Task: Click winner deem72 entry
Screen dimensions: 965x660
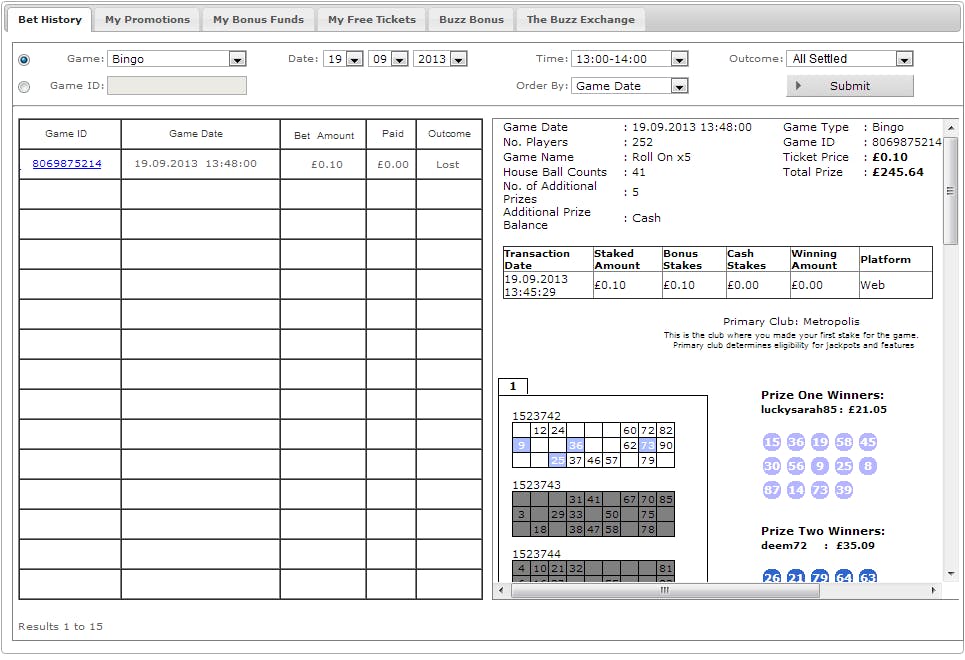Action: pyautogui.click(x=817, y=546)
